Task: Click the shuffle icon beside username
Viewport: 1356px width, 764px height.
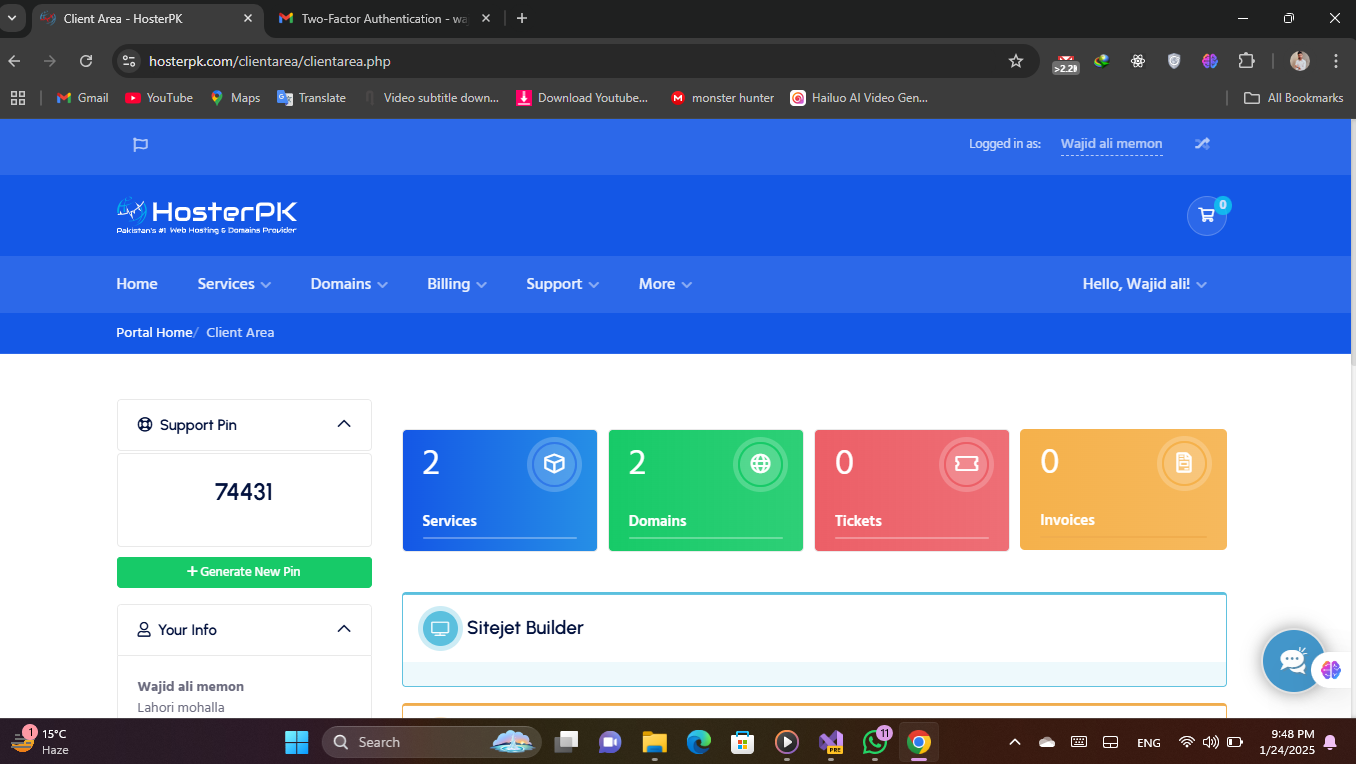Action: click(x=1202, y=144)
